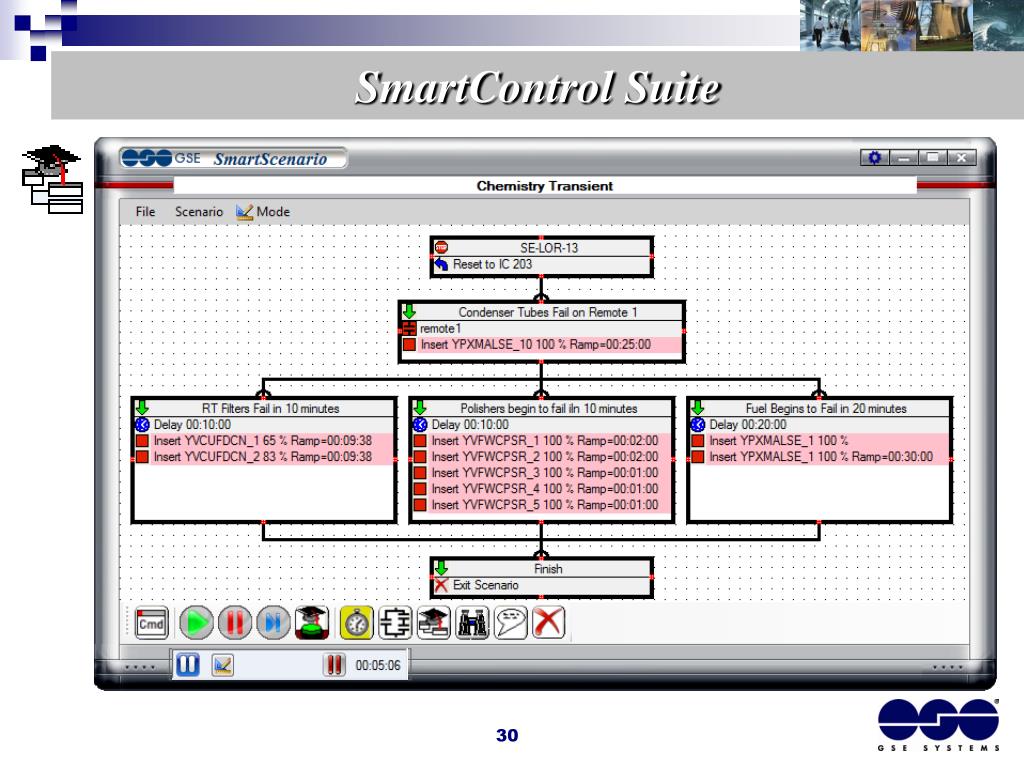Open the Scenario menu

pos(199,212)
